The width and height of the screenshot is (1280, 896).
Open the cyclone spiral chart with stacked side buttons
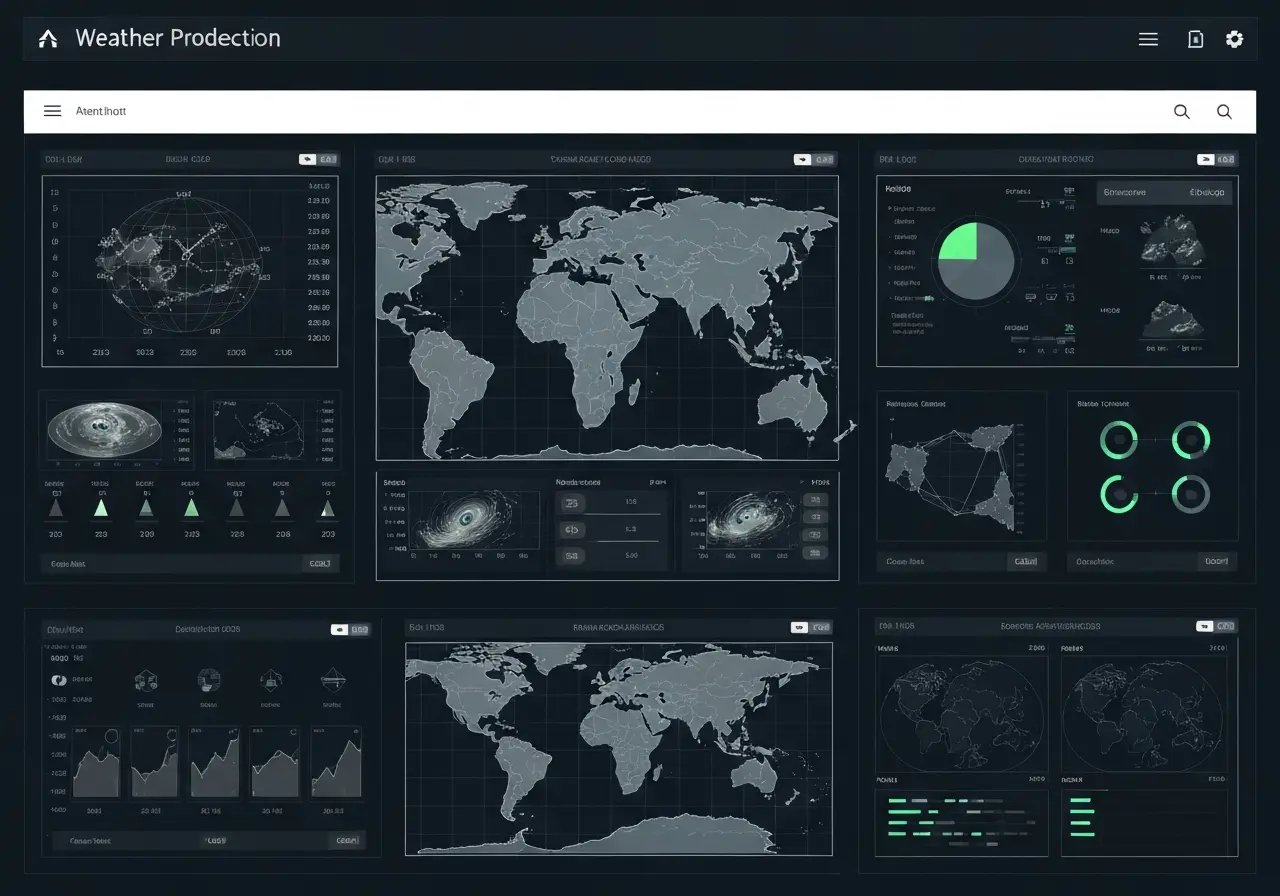click(752, 520)
